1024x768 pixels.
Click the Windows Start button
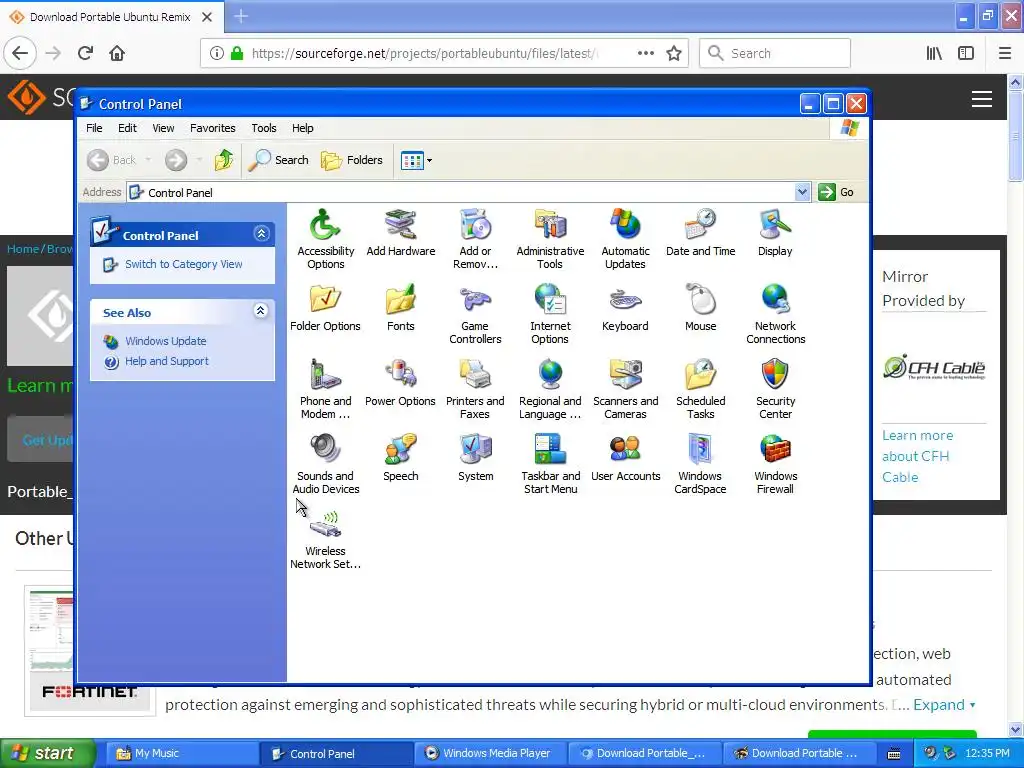(47, 753)
